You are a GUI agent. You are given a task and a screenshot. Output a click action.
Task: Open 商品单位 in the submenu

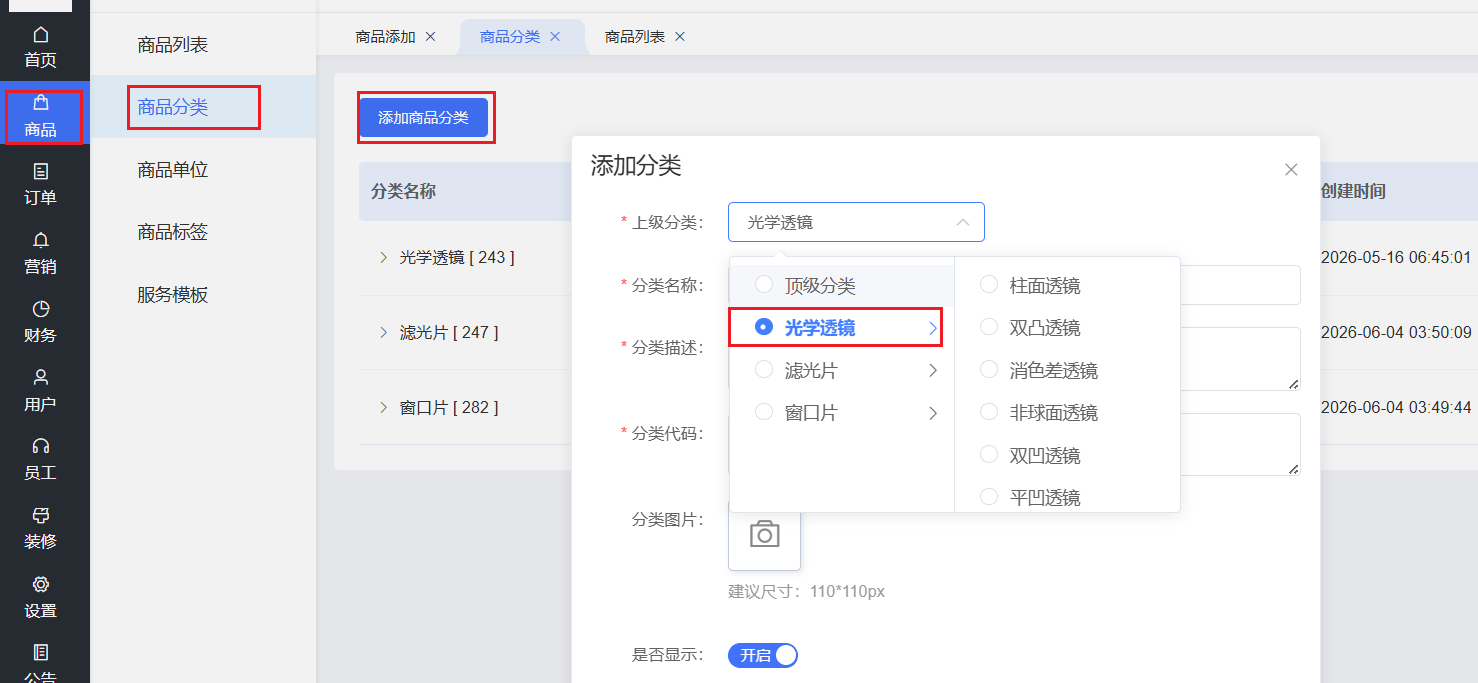173,170
